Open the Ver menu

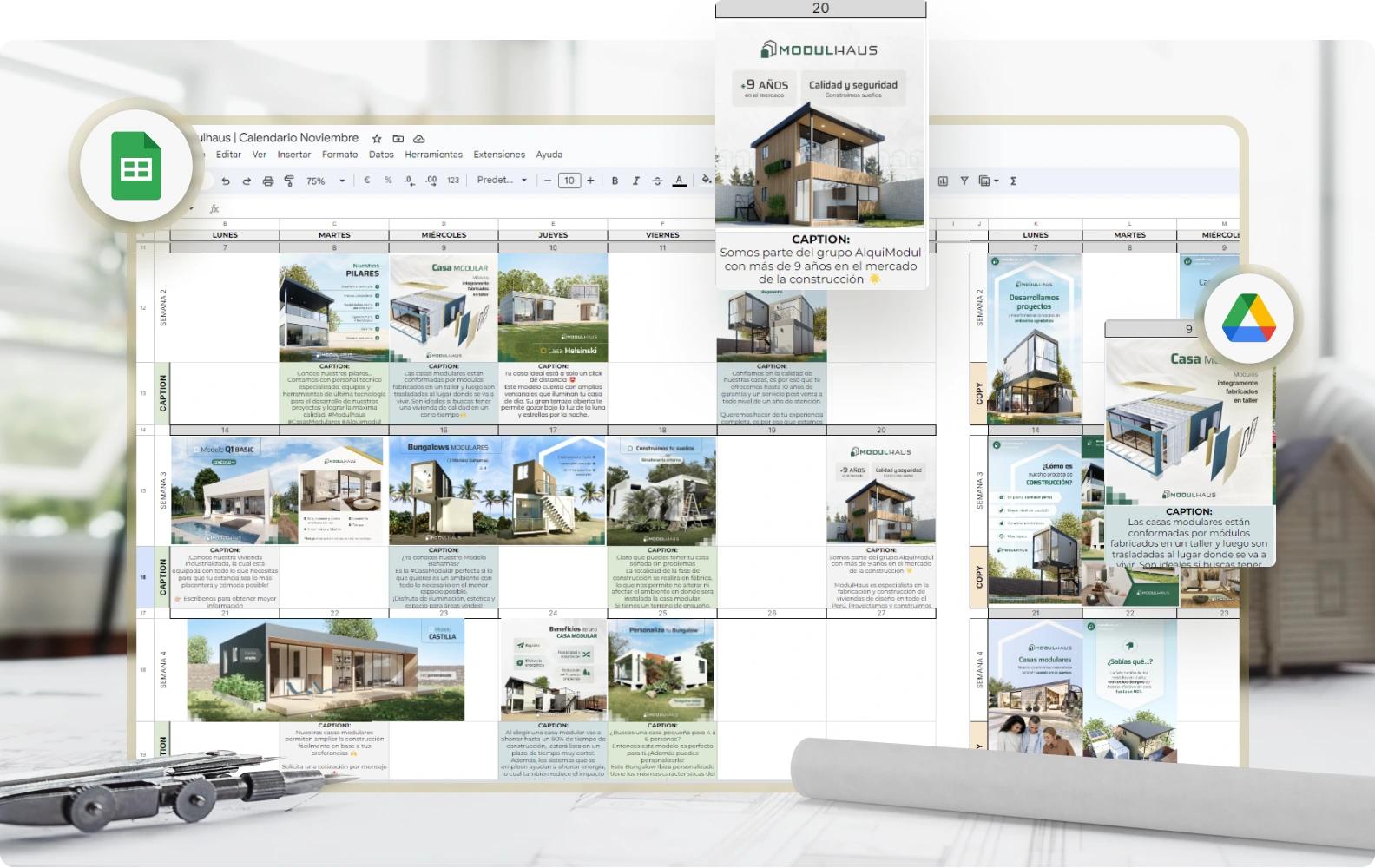(260, 155)
